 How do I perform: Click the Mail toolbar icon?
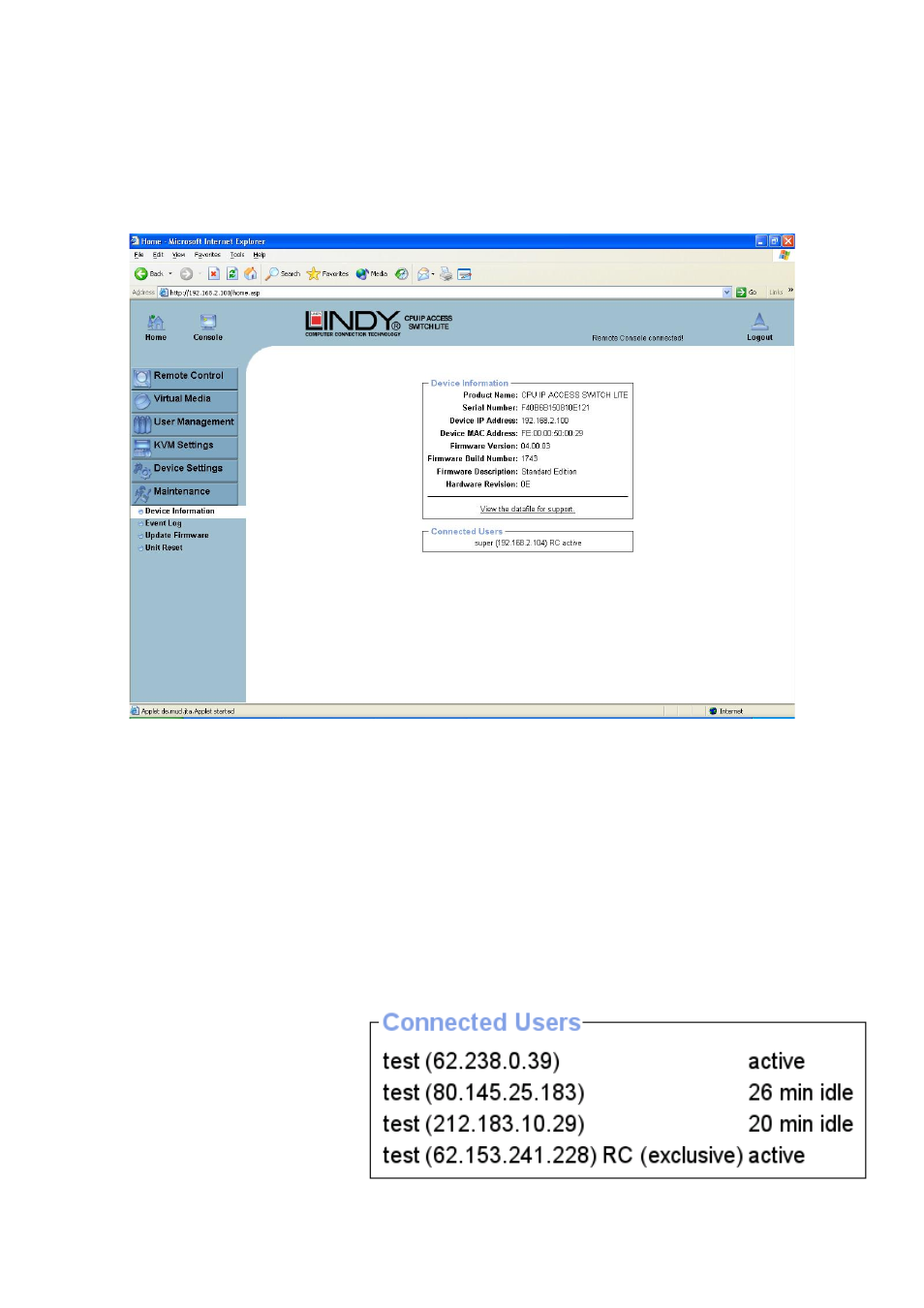tap(424, 274)
